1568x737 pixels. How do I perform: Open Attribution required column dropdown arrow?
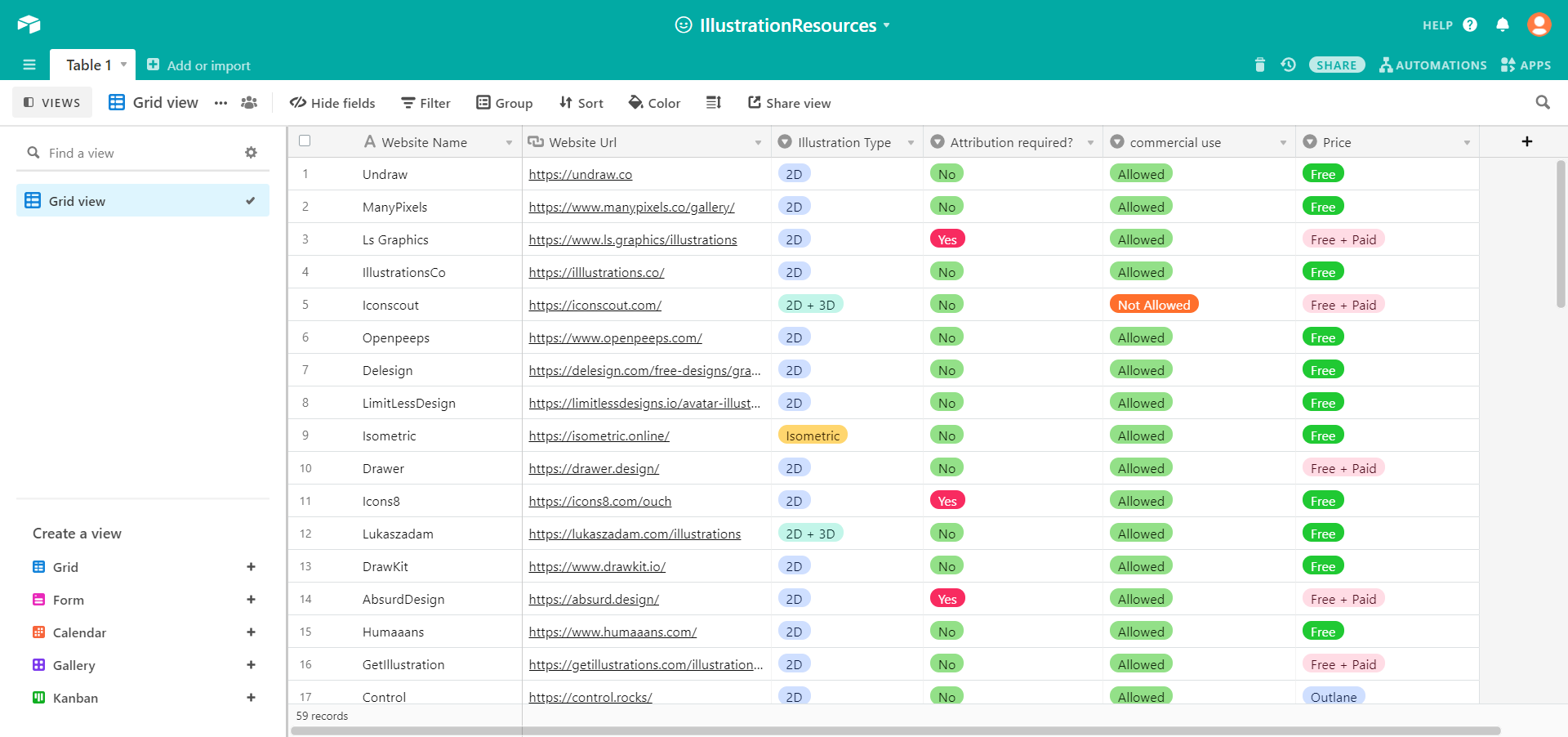coord(1090,142)
